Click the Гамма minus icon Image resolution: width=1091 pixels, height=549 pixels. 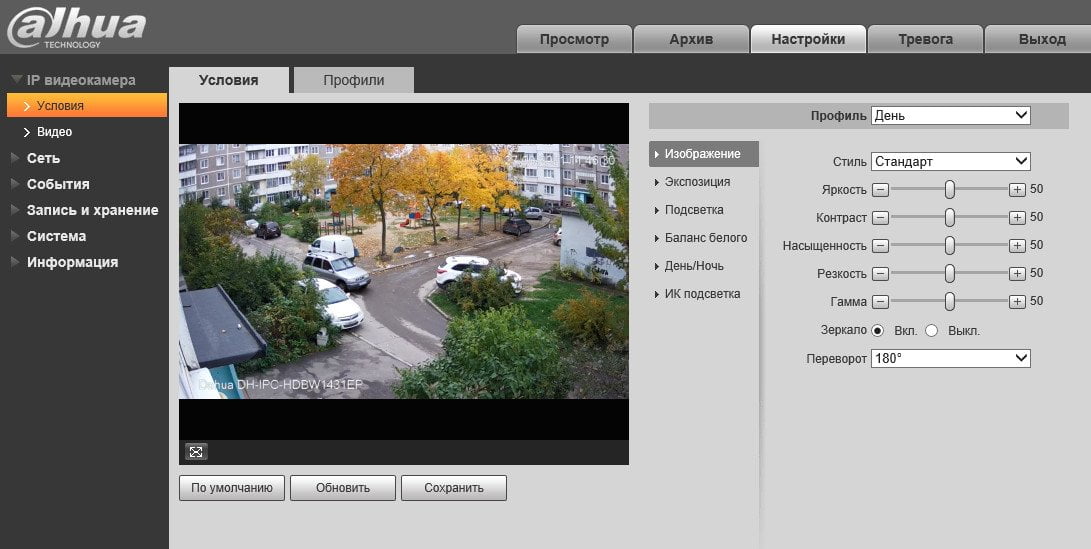(x=881, y=301)
